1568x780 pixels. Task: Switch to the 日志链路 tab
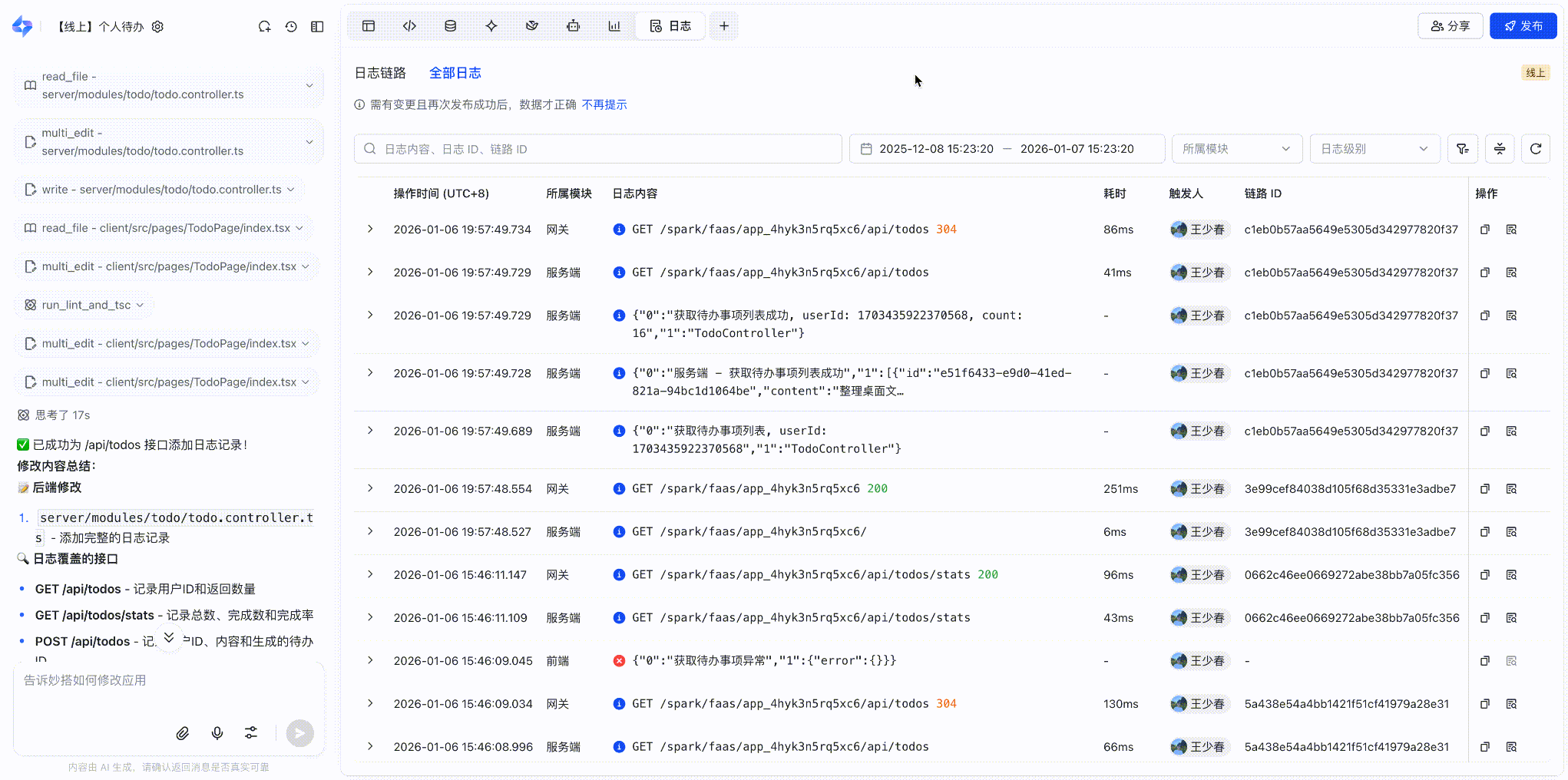tap(380, 73)
